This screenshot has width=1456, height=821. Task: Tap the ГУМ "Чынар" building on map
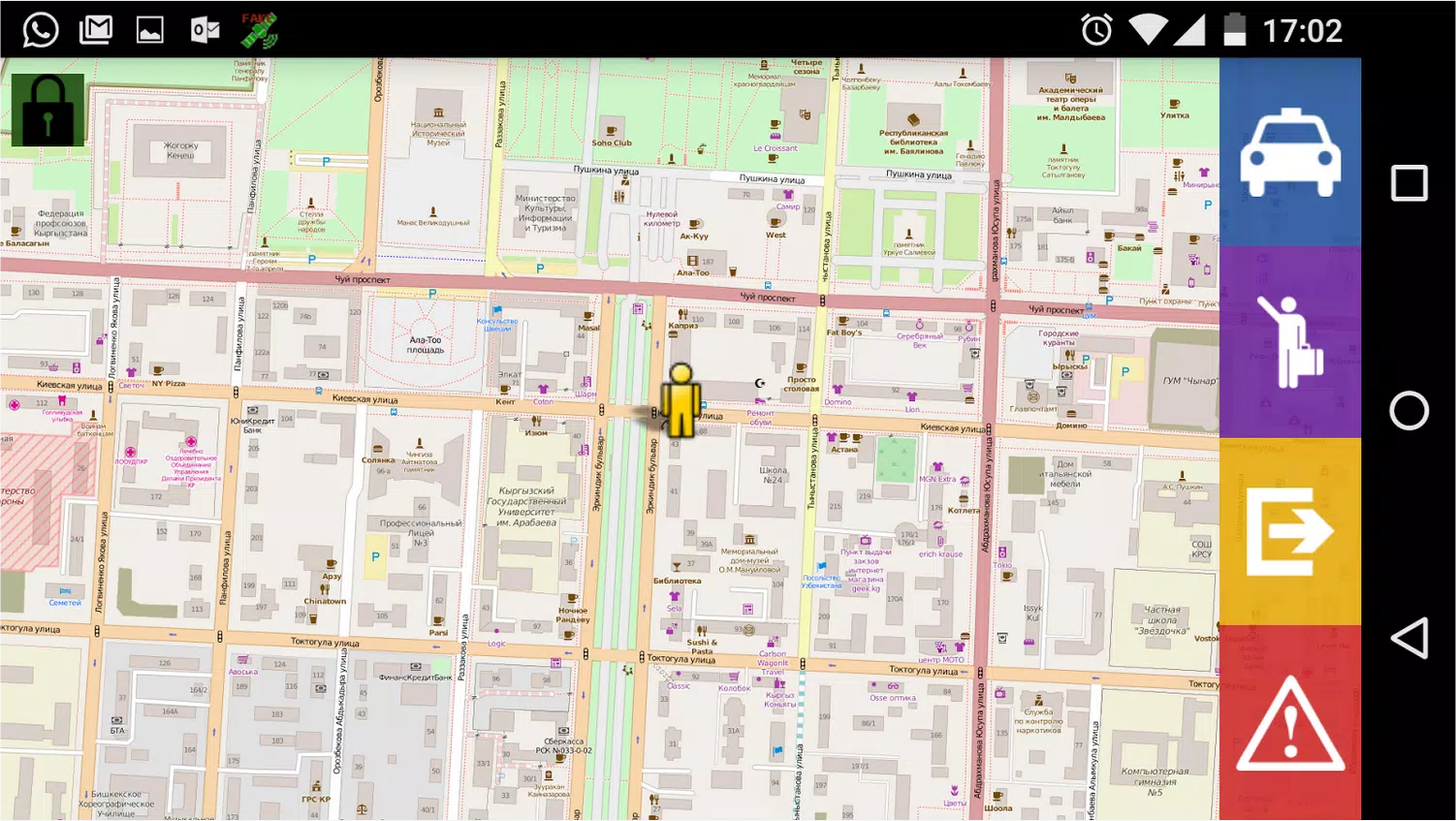(x=1187, y=381)
